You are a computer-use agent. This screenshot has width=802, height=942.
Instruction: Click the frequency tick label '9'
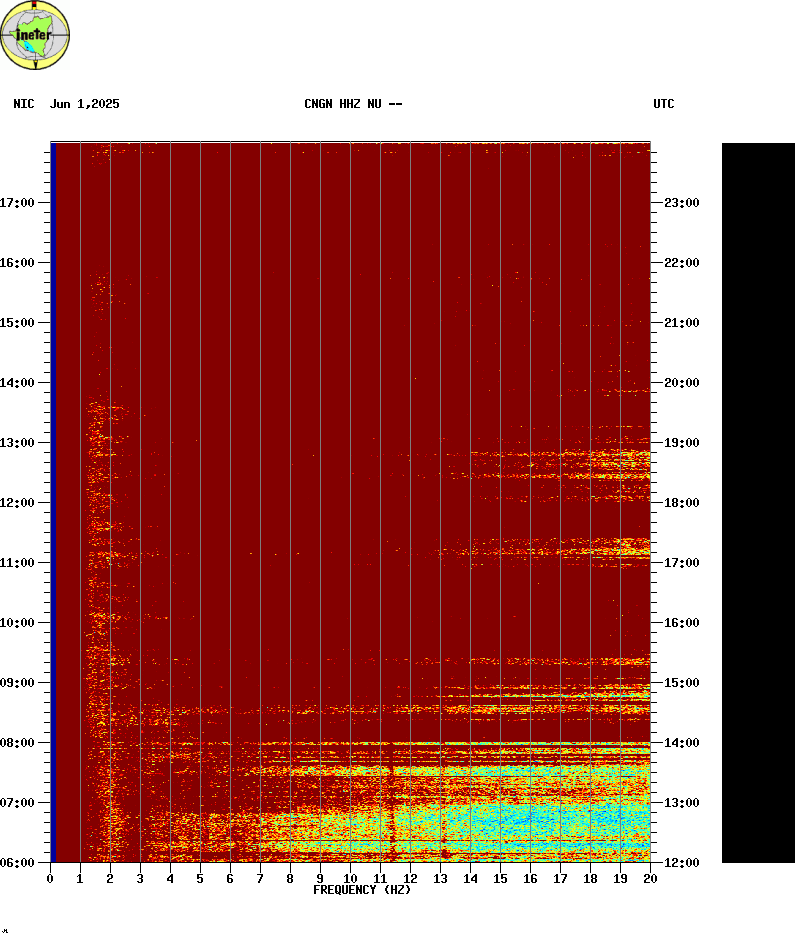(x=320, y=879)
